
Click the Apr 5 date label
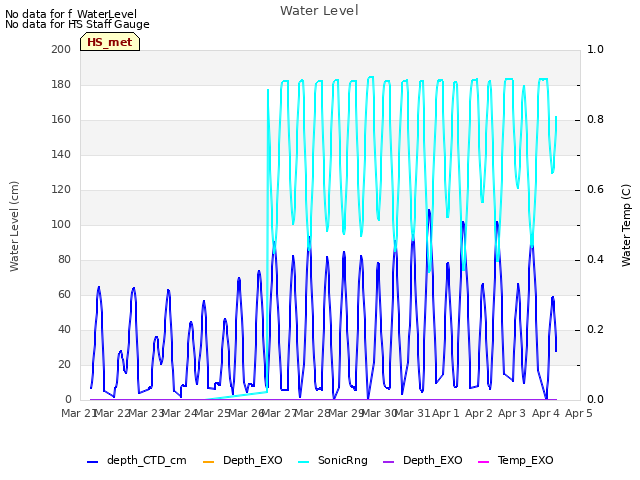pos(579,413)
